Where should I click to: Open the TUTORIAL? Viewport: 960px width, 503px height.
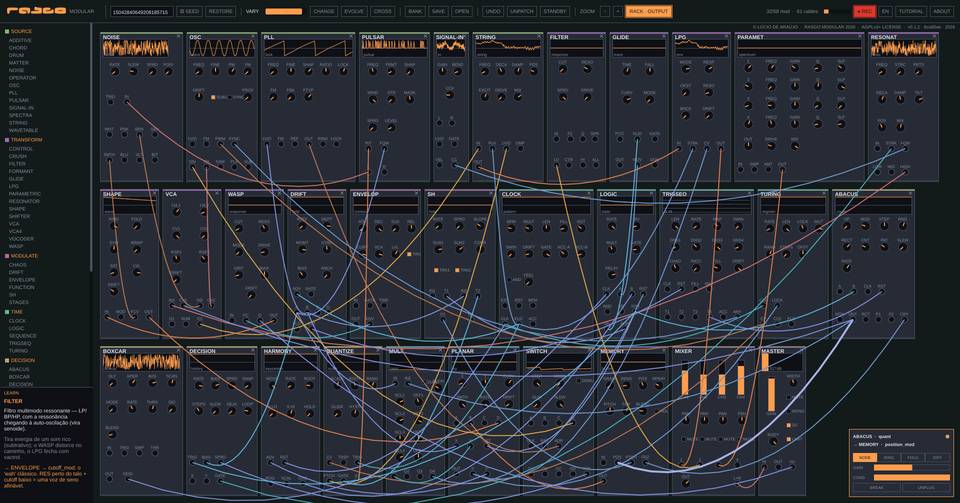click(910, 11)
